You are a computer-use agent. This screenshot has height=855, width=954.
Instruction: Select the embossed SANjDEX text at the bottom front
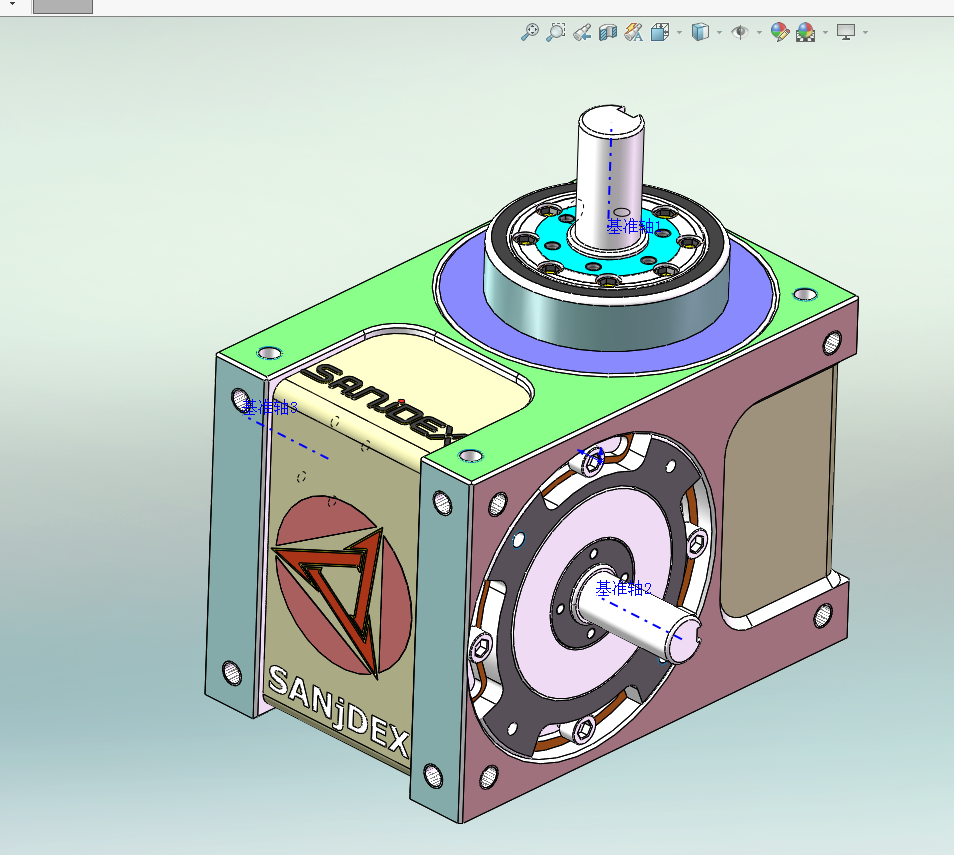[x=338, y=710]
